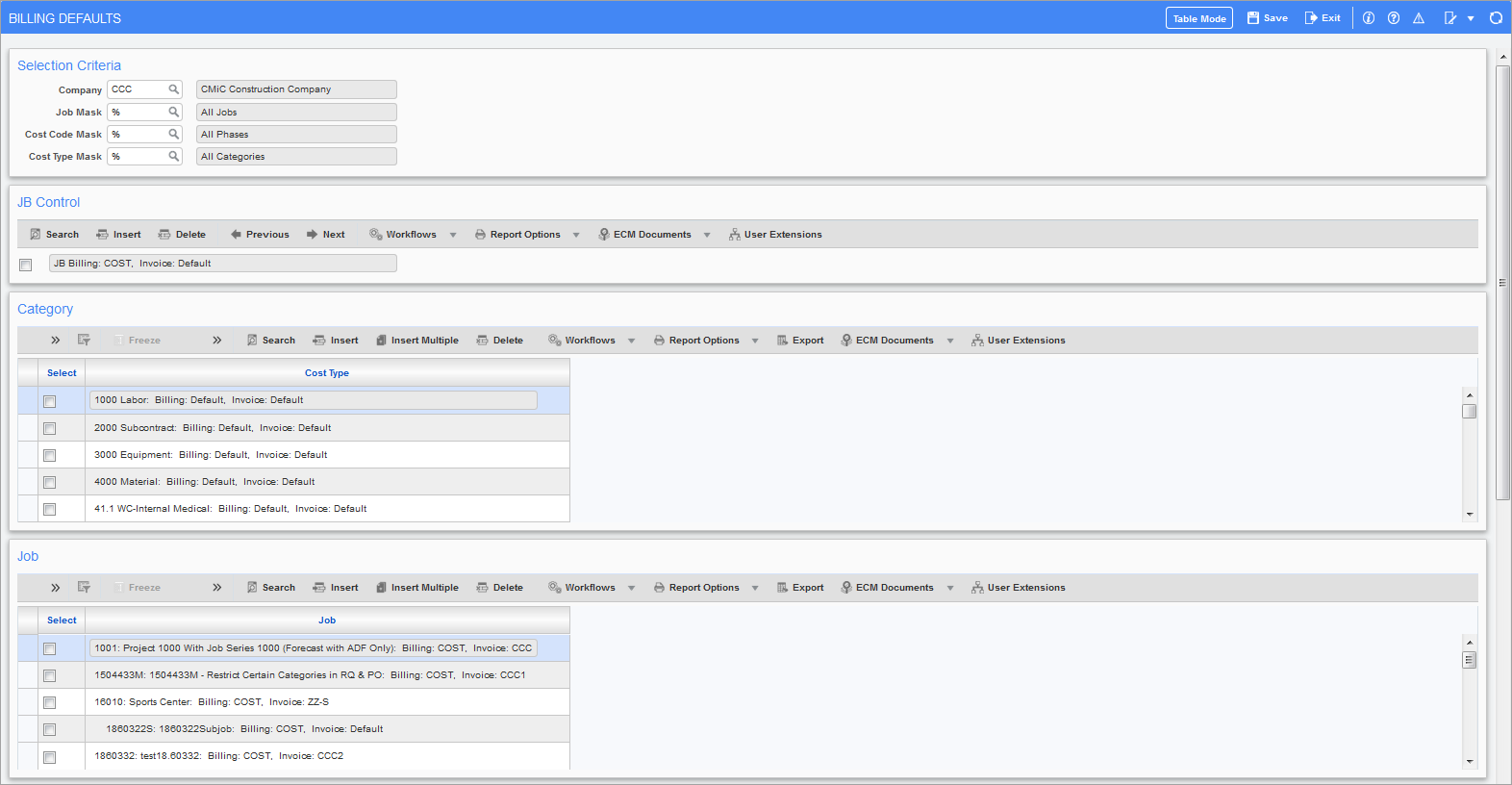Expand ECM Documents dropdown in Category toolbar

click(950, 341)
